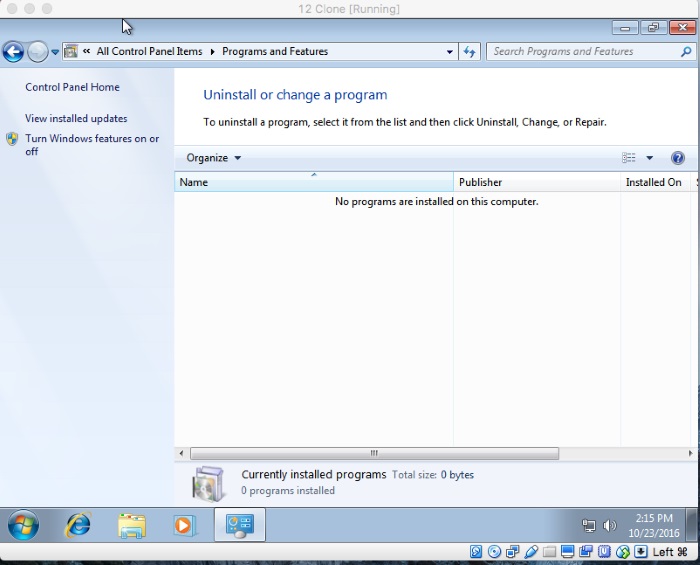Screen dimensions: 700x565
Task: Sort by the Publisher column header
Action: 536,182
